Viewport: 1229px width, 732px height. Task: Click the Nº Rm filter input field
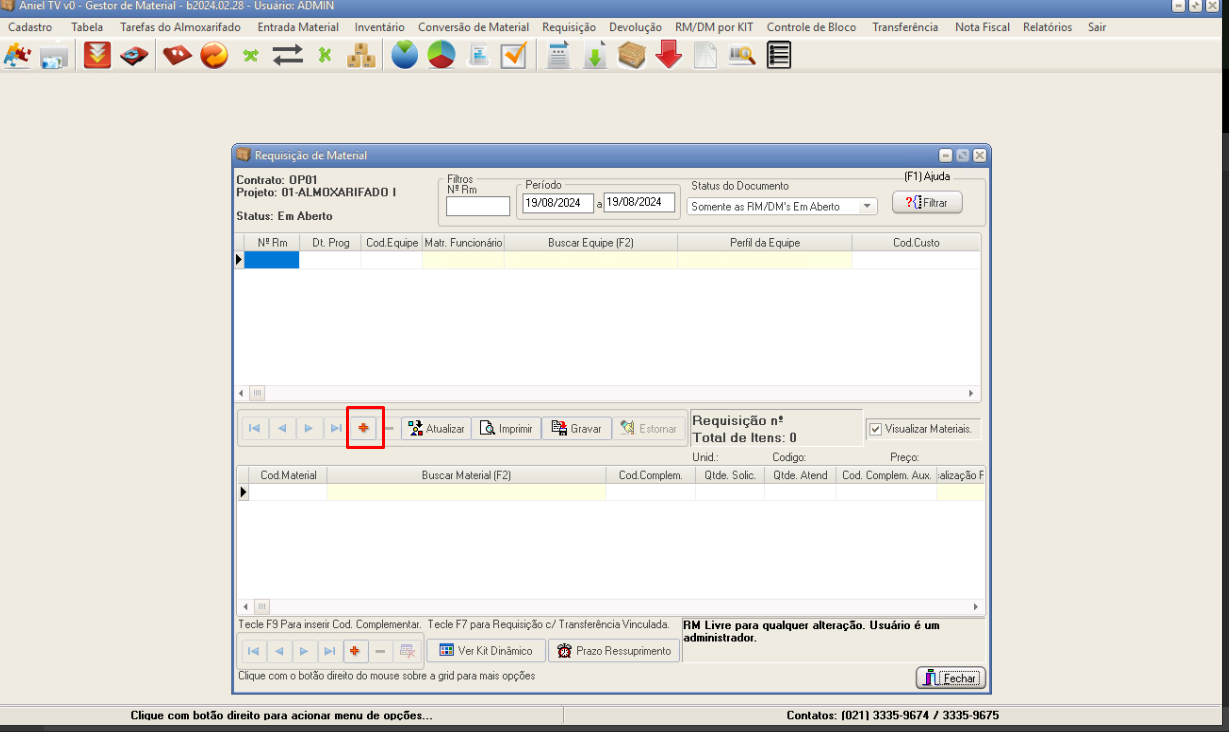pyautogui.click(x=477, y=206)
